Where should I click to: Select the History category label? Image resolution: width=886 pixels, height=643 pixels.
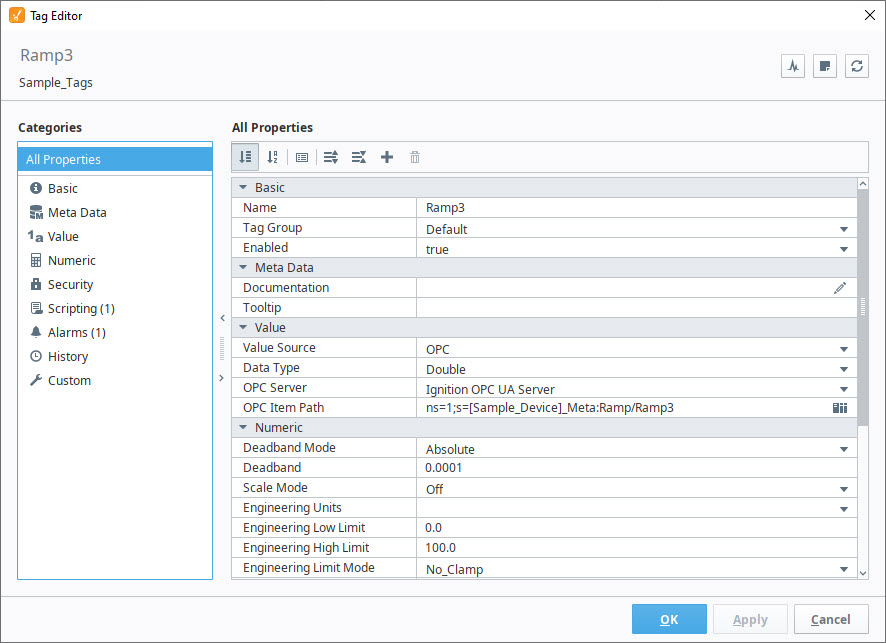[x=68, y=357]
